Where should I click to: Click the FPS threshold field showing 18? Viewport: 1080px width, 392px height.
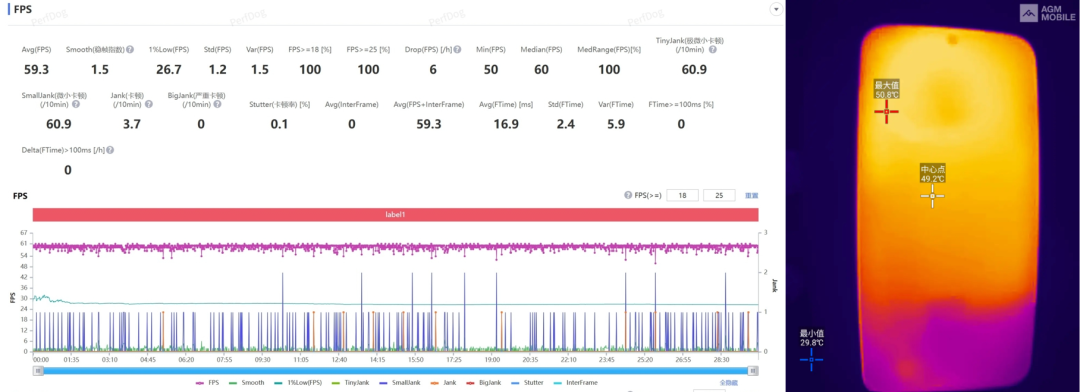click(x=683, y=195)
